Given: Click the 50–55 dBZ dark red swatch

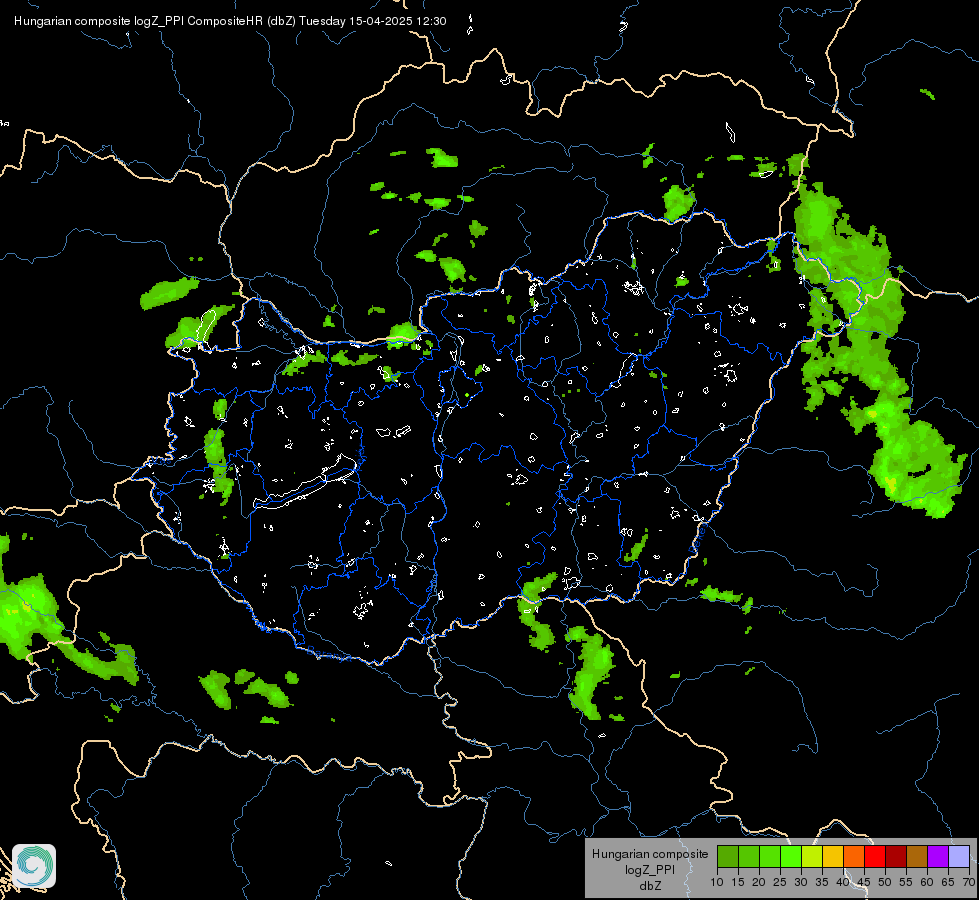Looking at the screenshot, I should pyautogui.click(x=896, y=856).
